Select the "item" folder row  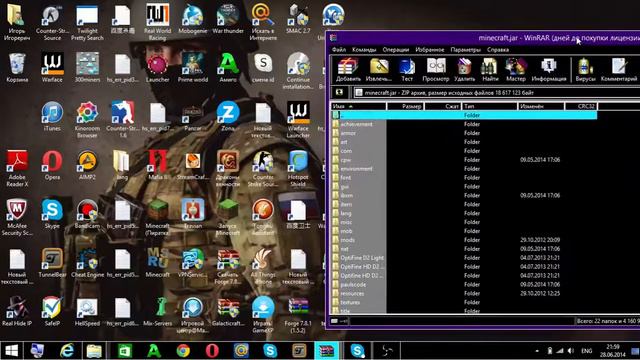tap(464, 204)
